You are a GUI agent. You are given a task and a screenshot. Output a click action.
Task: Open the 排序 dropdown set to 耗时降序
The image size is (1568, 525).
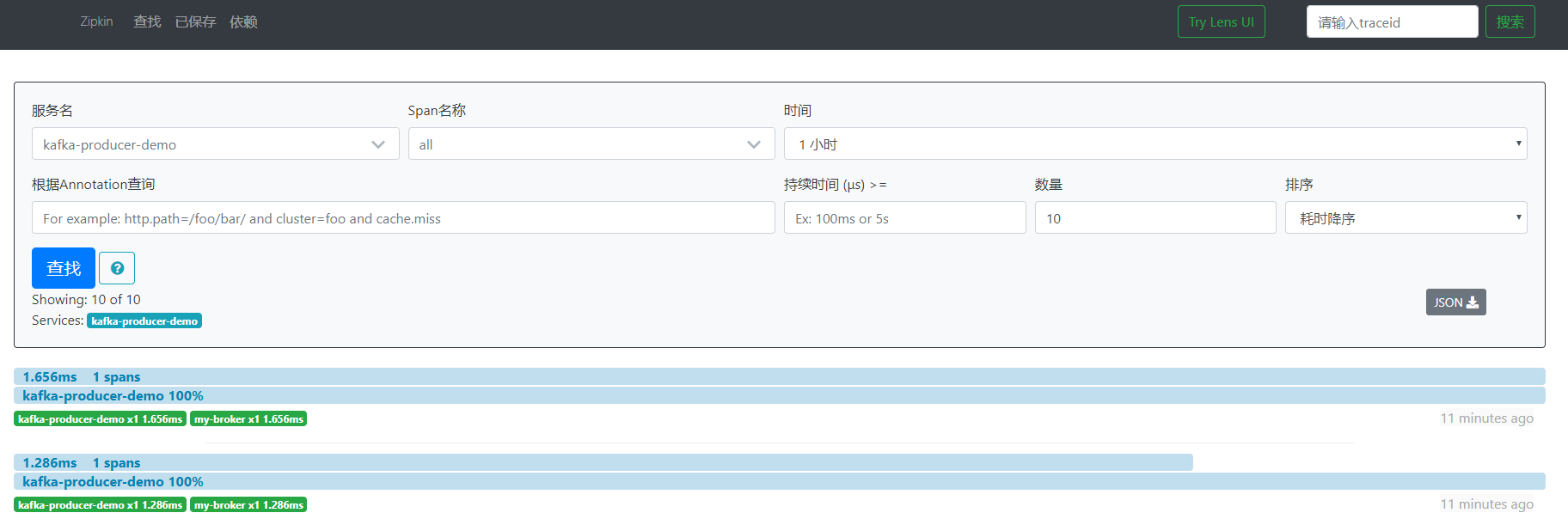pos(1406,217)
